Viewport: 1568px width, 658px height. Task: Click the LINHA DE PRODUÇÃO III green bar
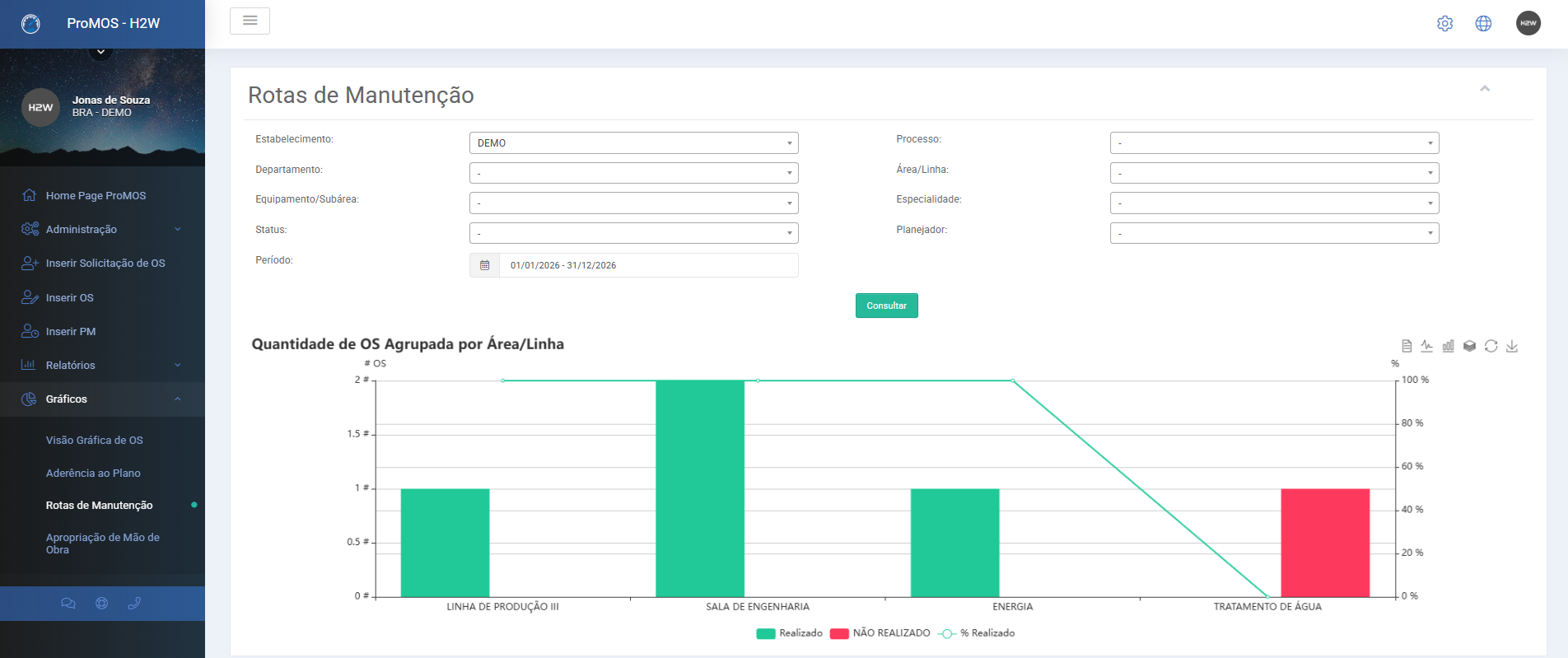coord(446,543)
